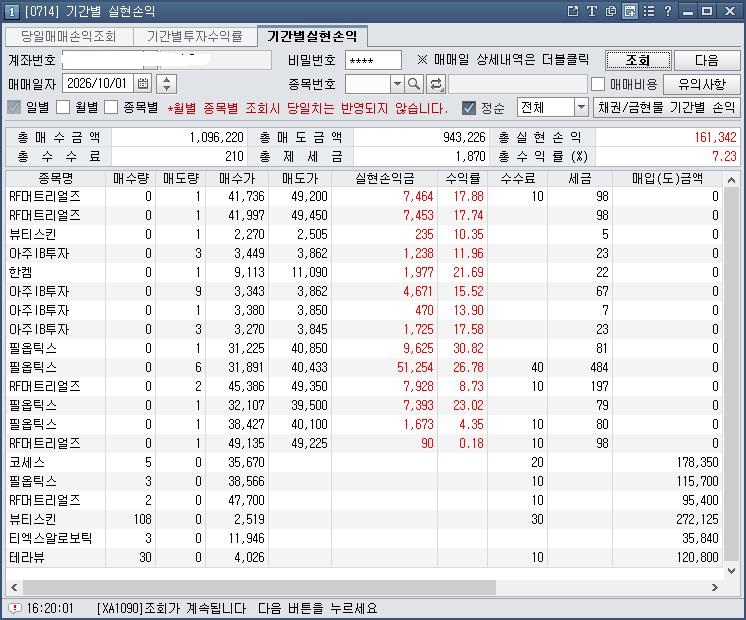Screen dimensions: 746x620
Task: Click the swap/refresh stock icon
Action: 436,84
